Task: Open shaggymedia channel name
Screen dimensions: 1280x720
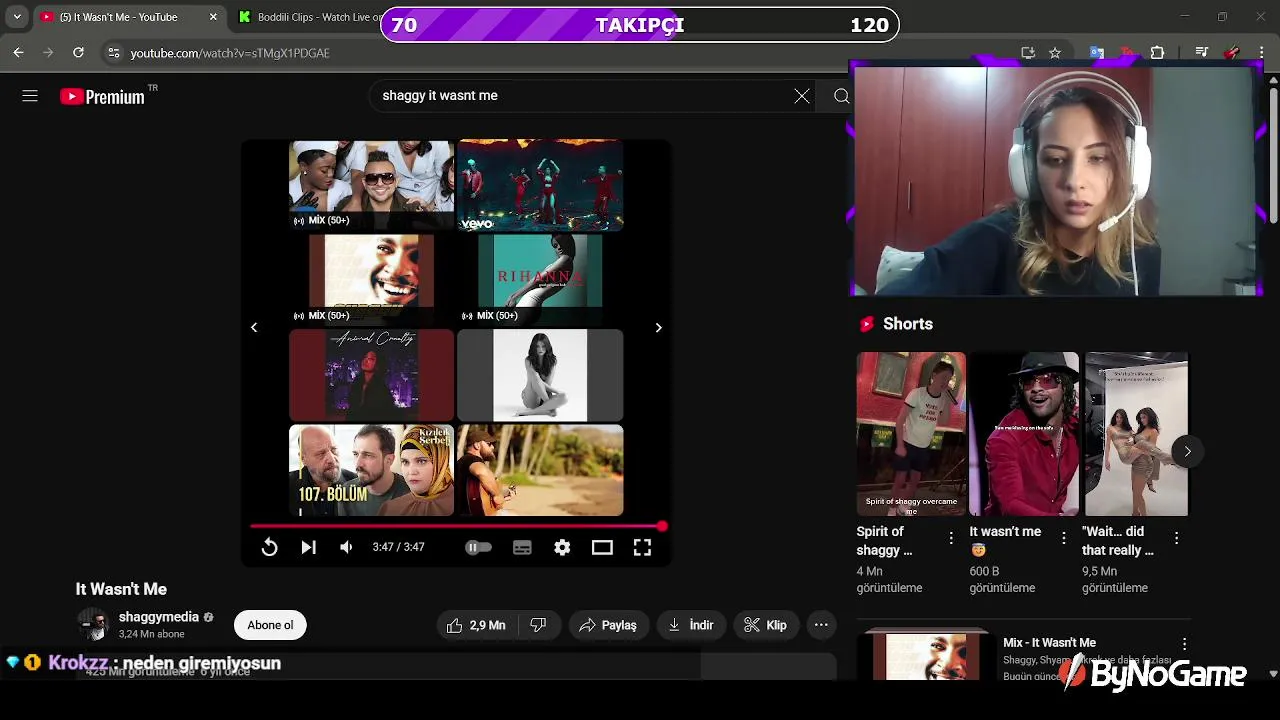Action: click(159, 617)
